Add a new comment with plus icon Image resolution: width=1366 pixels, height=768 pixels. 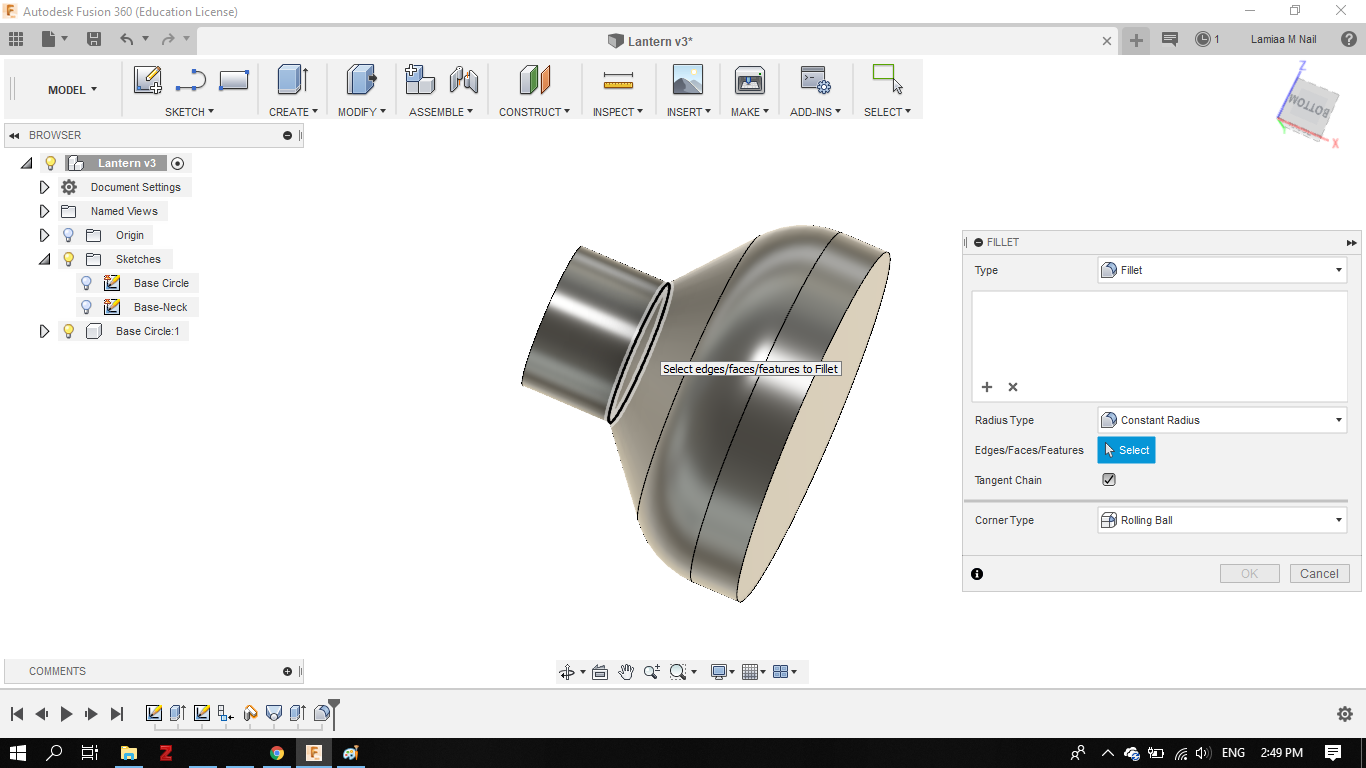[x=288, y=672]
